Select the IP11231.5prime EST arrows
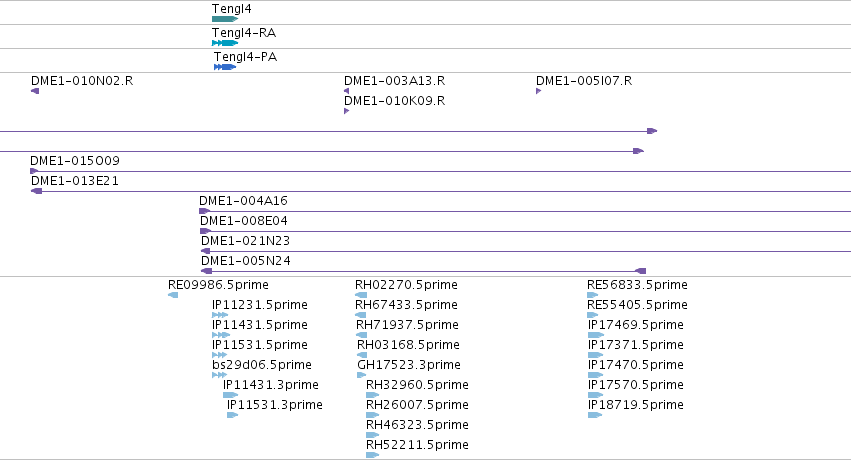This screenshot has height=460, width=851. (220, 315)
